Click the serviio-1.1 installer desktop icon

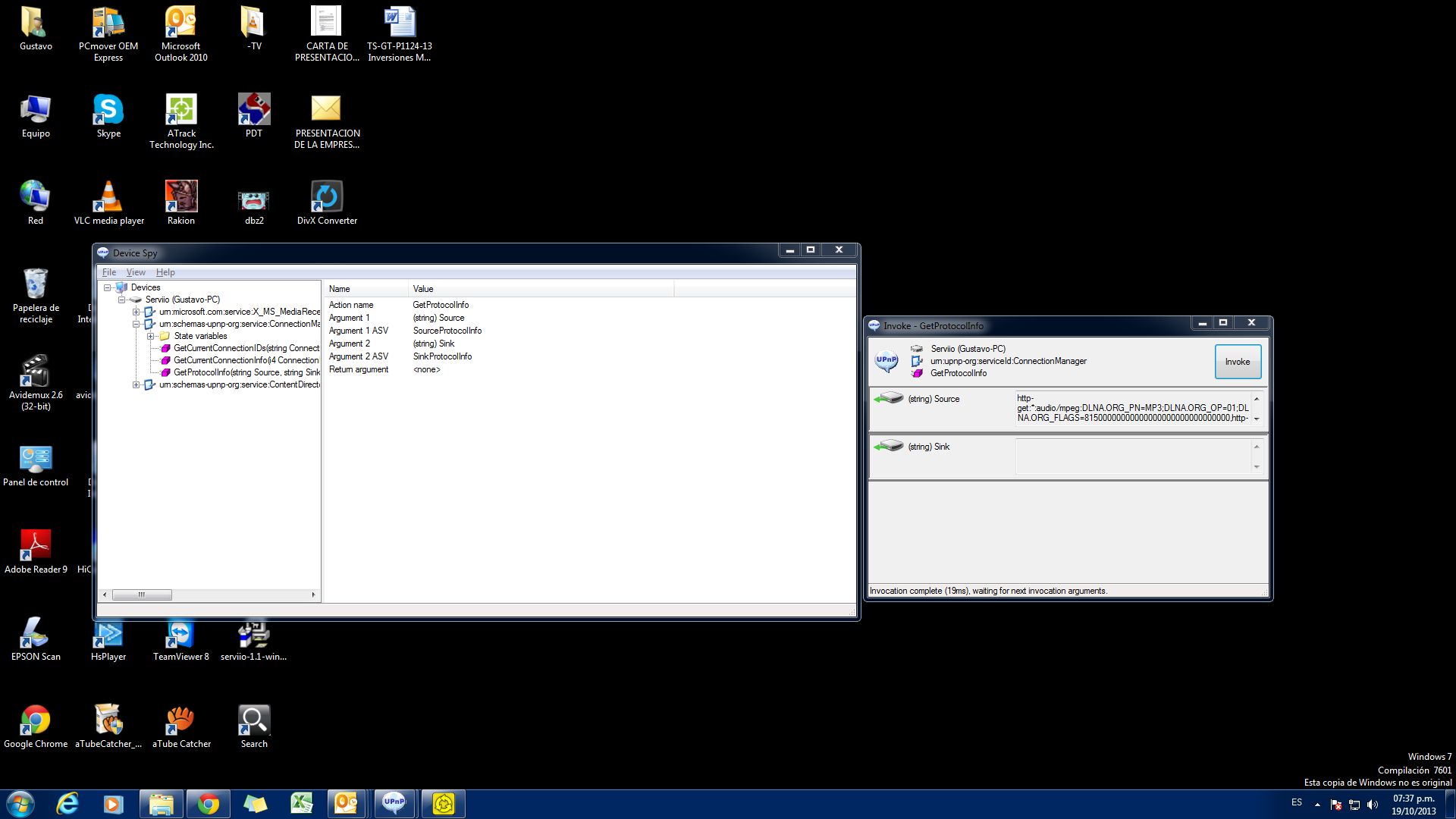(253, 633)
